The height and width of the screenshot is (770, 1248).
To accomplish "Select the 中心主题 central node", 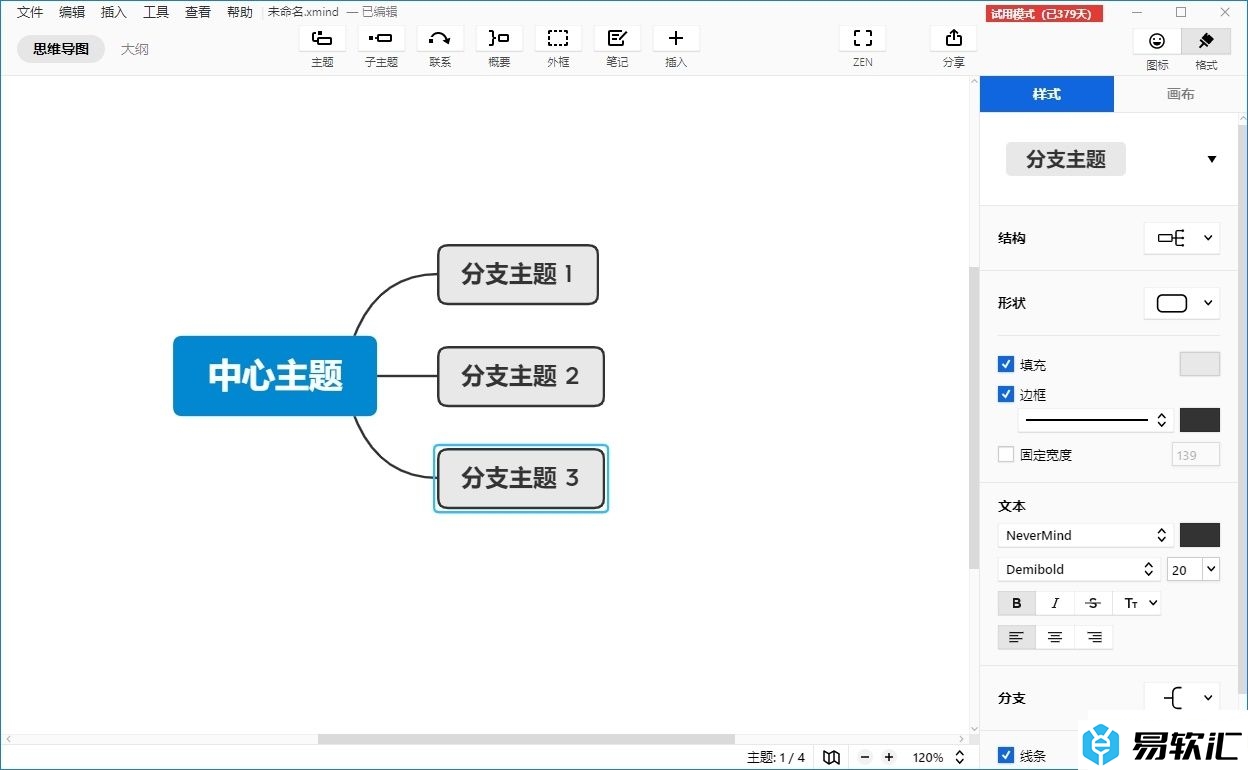I will (x=275, y=376).
